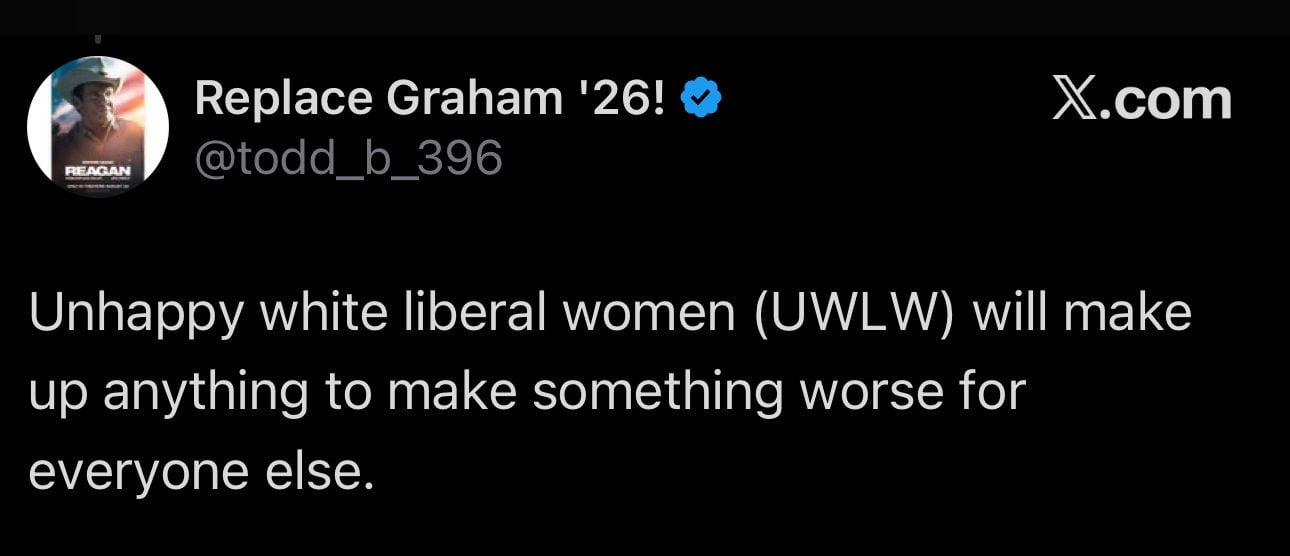This screenshot has height=556, width=1290.
Task: Click the blue verified checkmark badge
Action: [703, 98]
